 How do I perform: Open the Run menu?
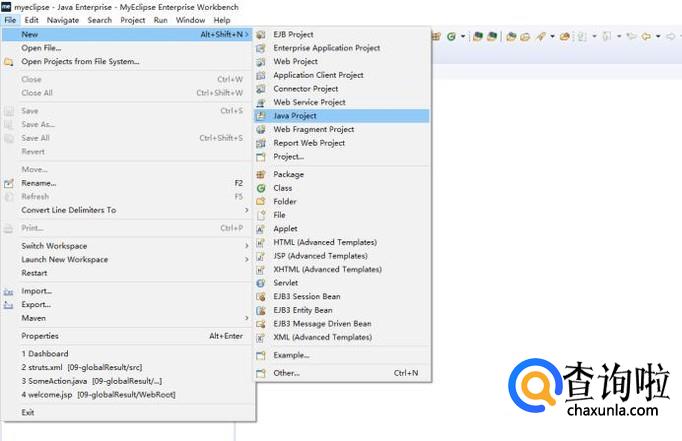[x=160, y=20]
